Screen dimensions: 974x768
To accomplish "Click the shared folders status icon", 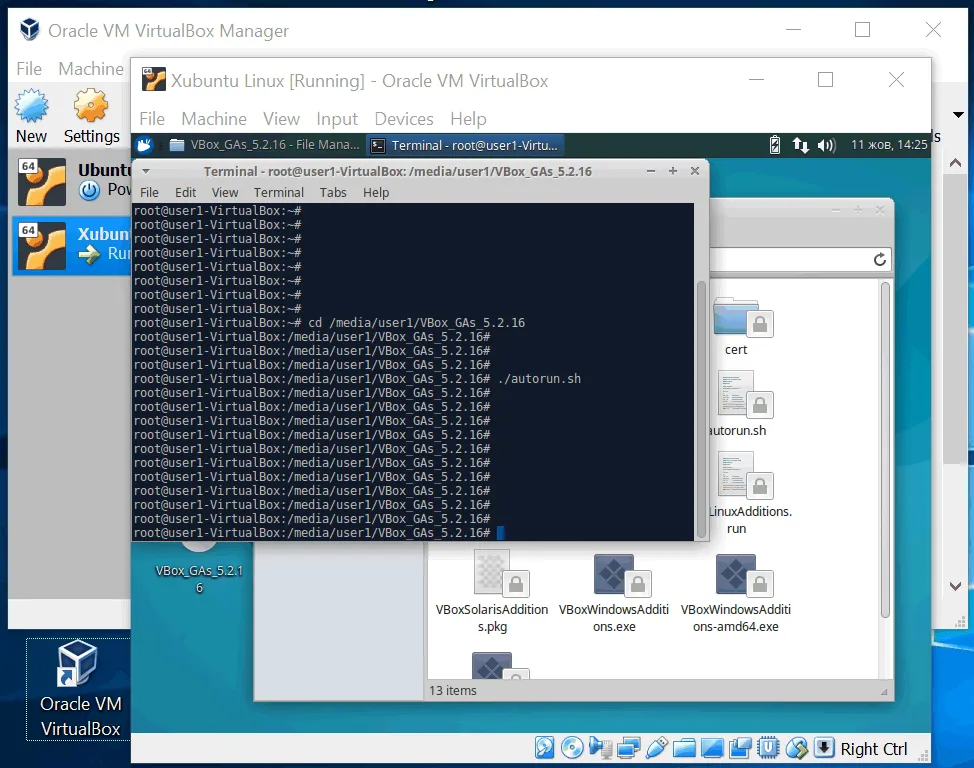I will coord(684,748).
